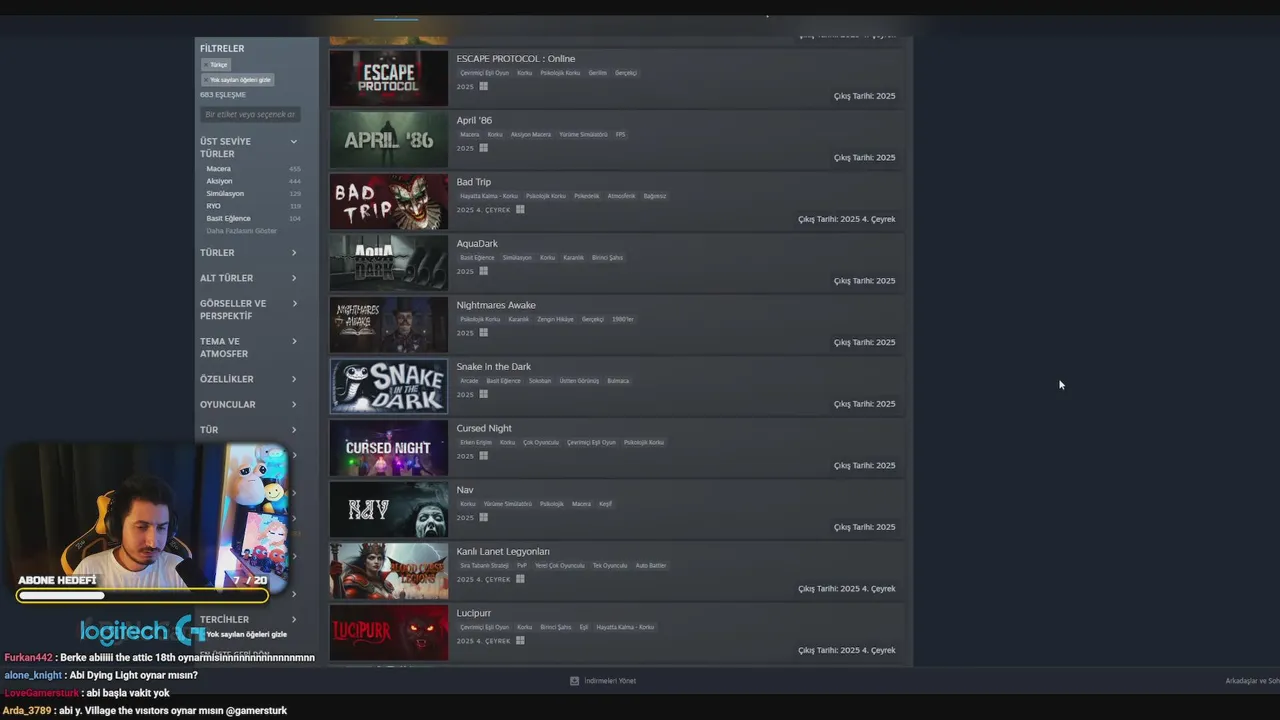Click the Windows platform icon for Bad Trip

pyautogui.click(x=520, y=210)
